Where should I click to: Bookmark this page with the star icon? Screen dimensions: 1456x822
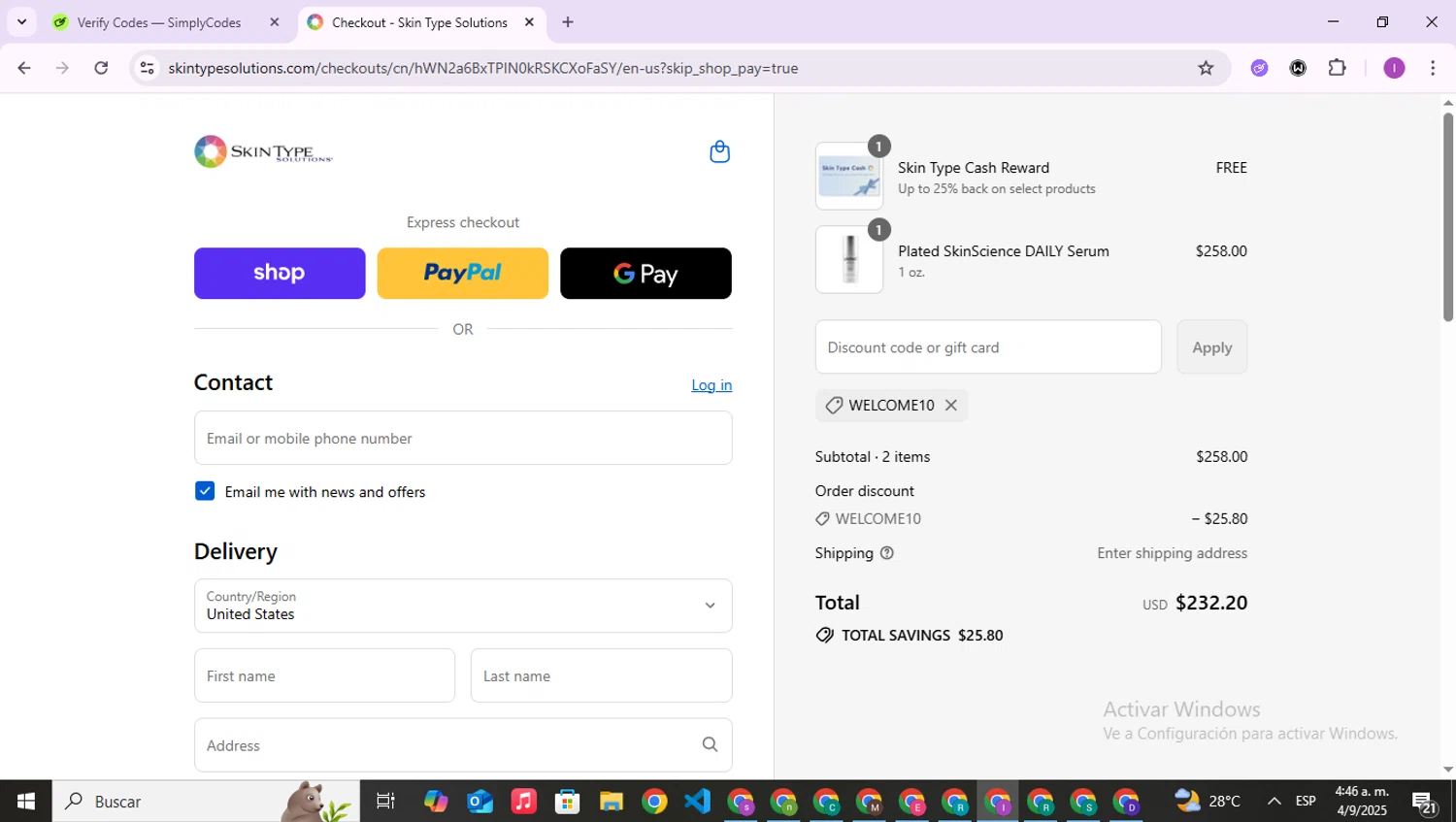click(1206, 68)
